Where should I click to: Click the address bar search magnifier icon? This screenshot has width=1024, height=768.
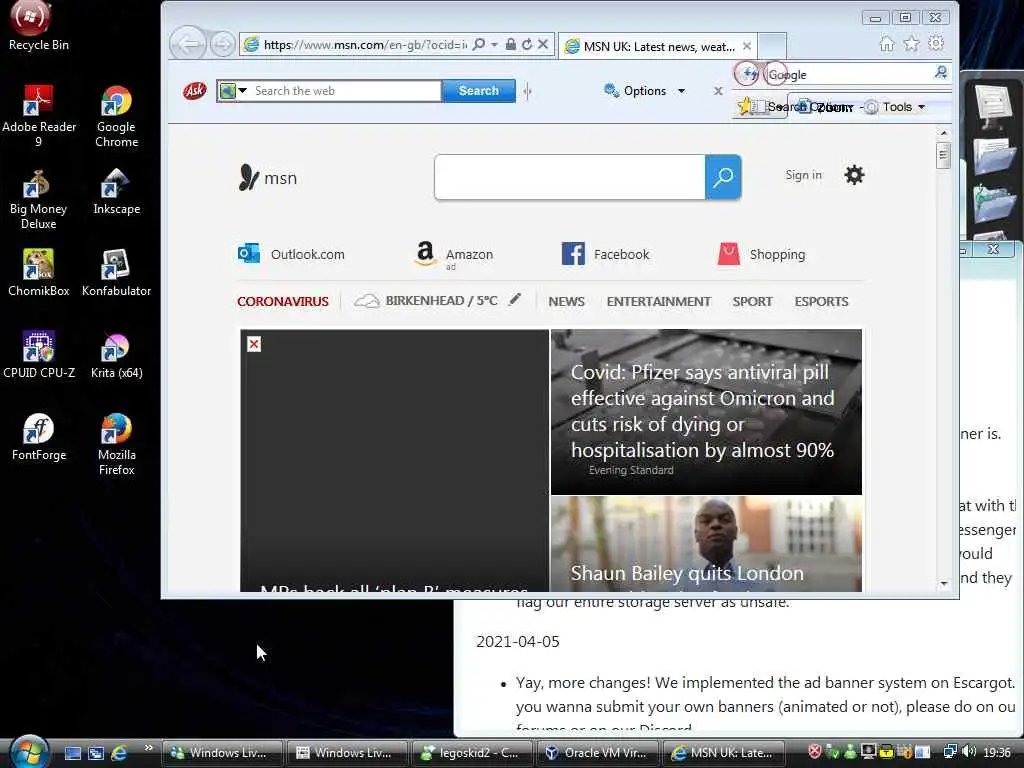point(479,44)
